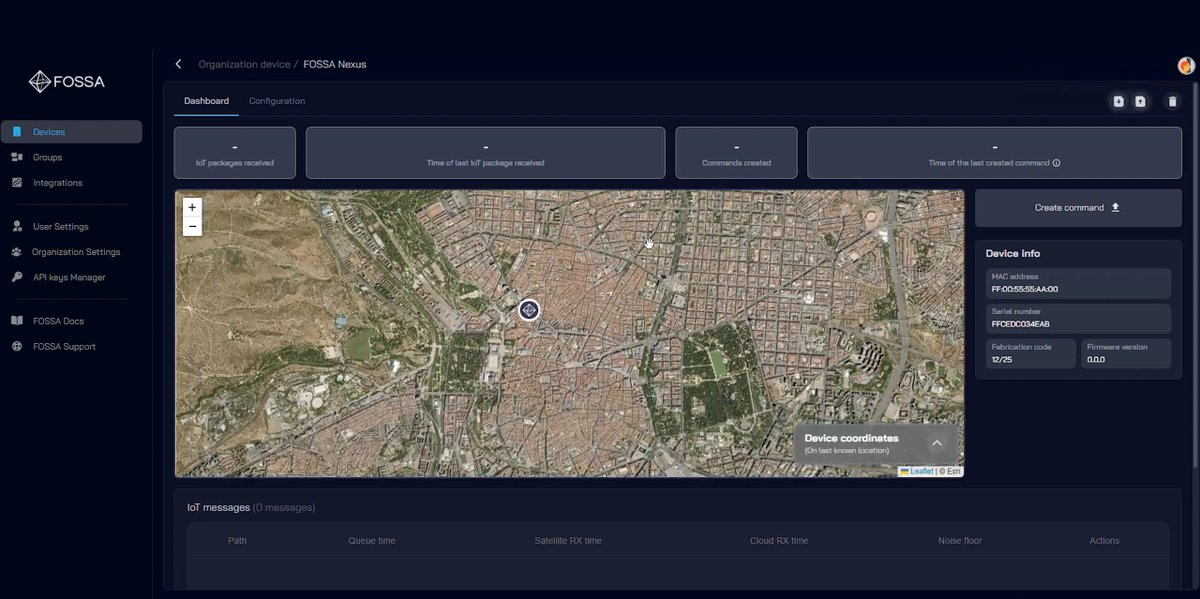Open the user avatar menu
The height and width of the screenshot is (599, 1200).
[x=1186, y=65]
